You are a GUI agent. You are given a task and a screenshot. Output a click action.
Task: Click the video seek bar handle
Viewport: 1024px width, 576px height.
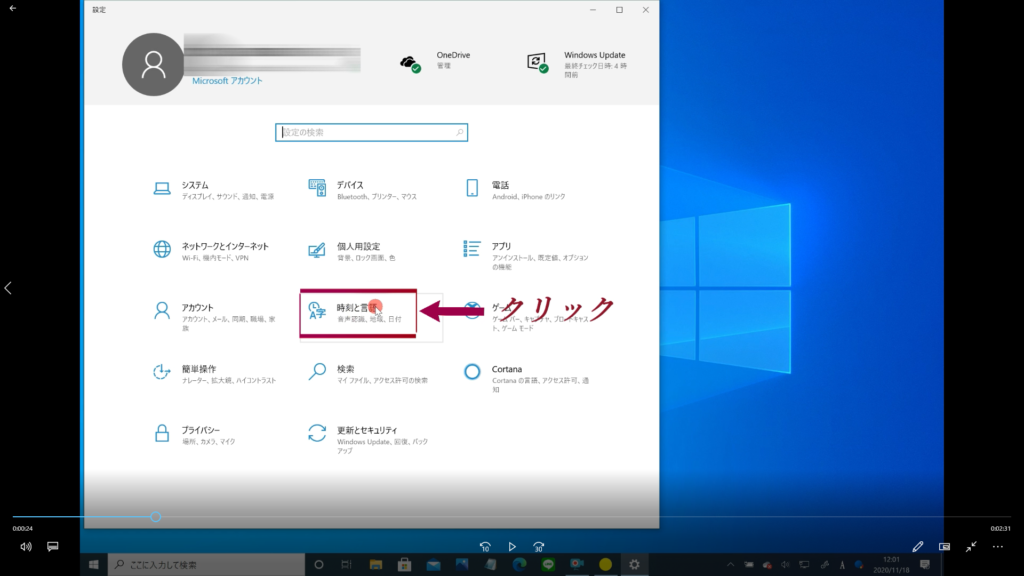coord(156,517)
